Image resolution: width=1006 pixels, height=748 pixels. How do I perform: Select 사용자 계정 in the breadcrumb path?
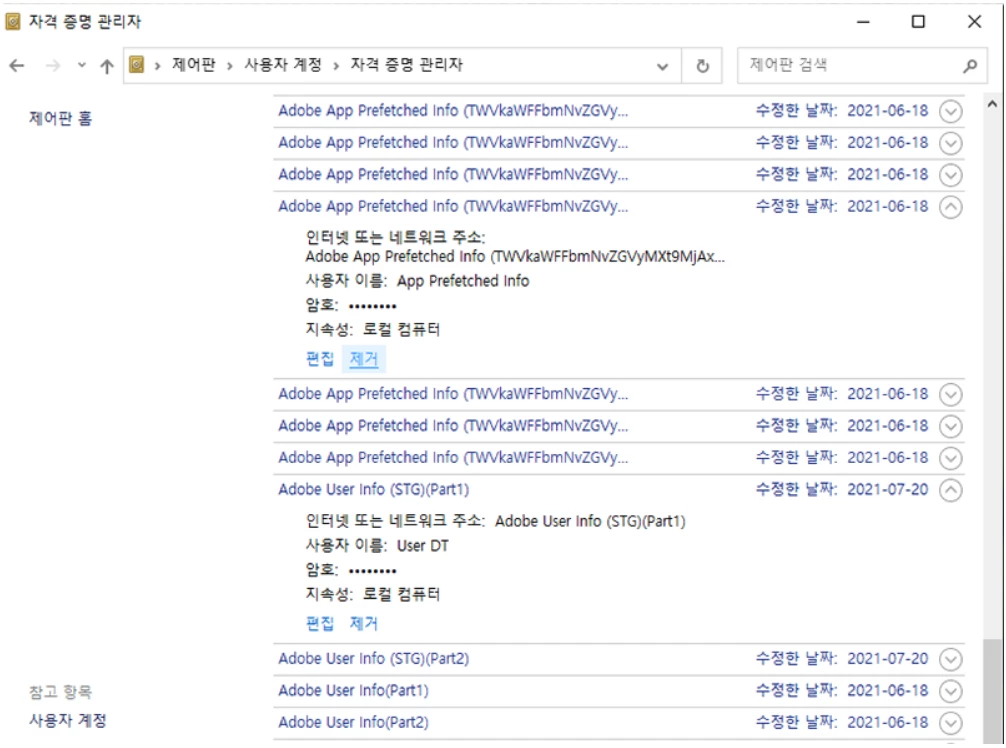point(283,65)
